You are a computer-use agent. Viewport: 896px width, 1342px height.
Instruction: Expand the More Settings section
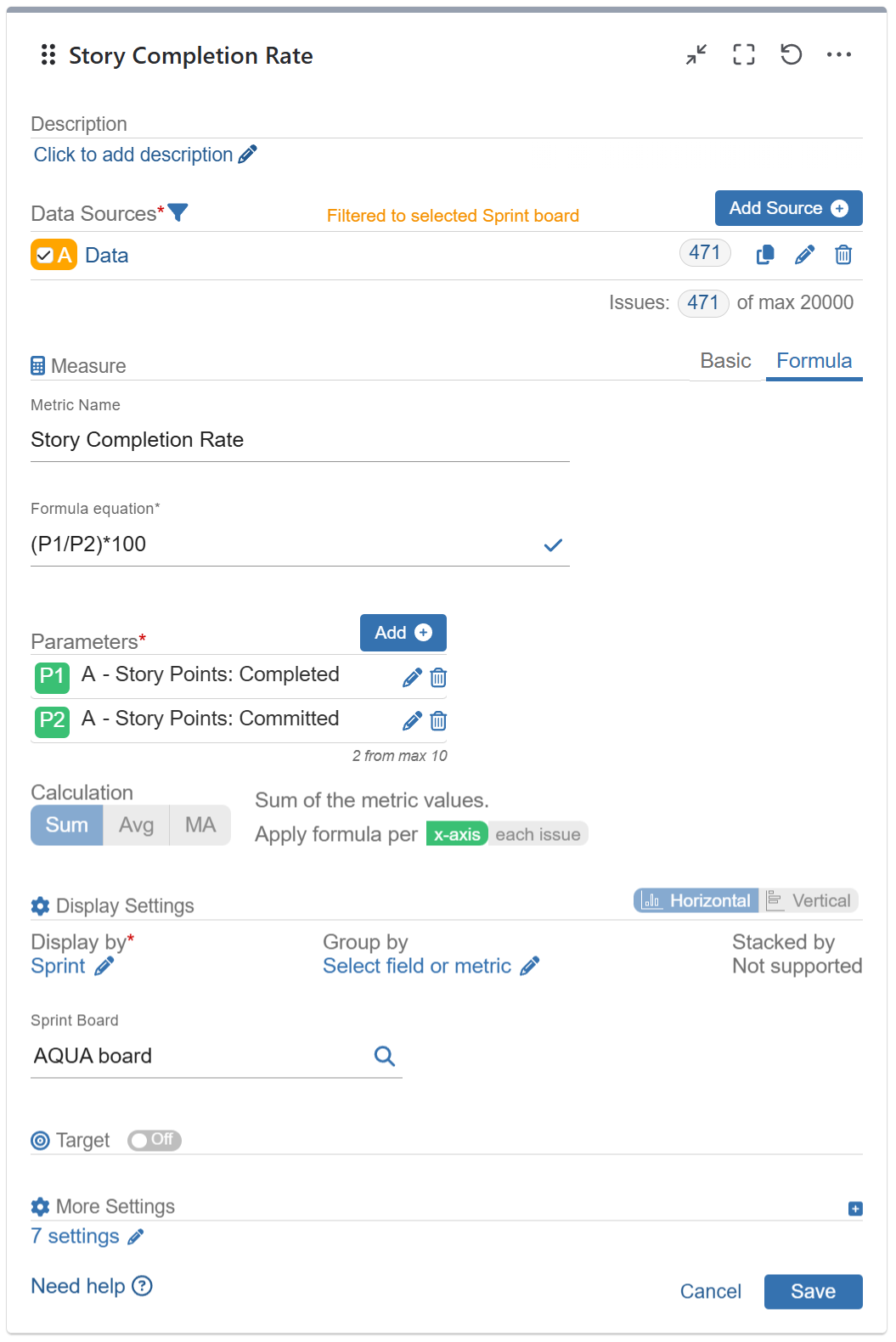855,1209
